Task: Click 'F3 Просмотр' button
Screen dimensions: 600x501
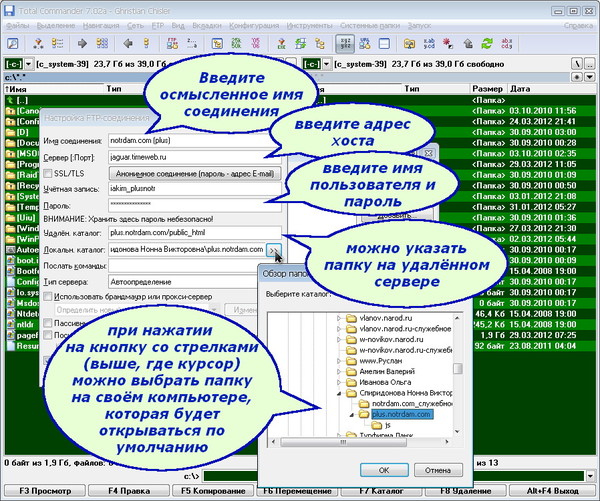Action: pos(45,491)
